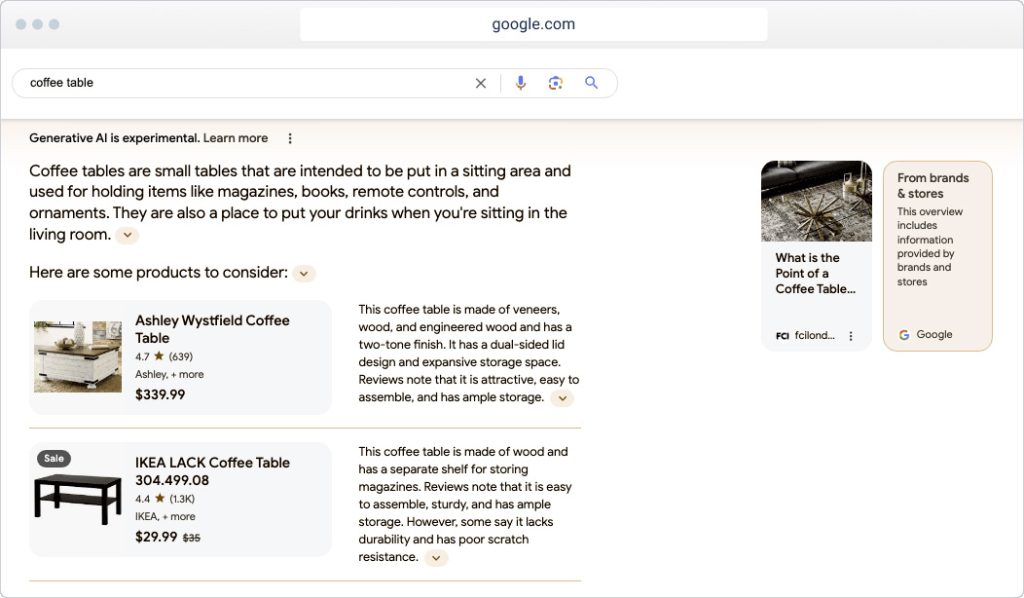Clear the search query with the X icon
The height and width of the screenshot is (598, 1024).
(481, 83)
